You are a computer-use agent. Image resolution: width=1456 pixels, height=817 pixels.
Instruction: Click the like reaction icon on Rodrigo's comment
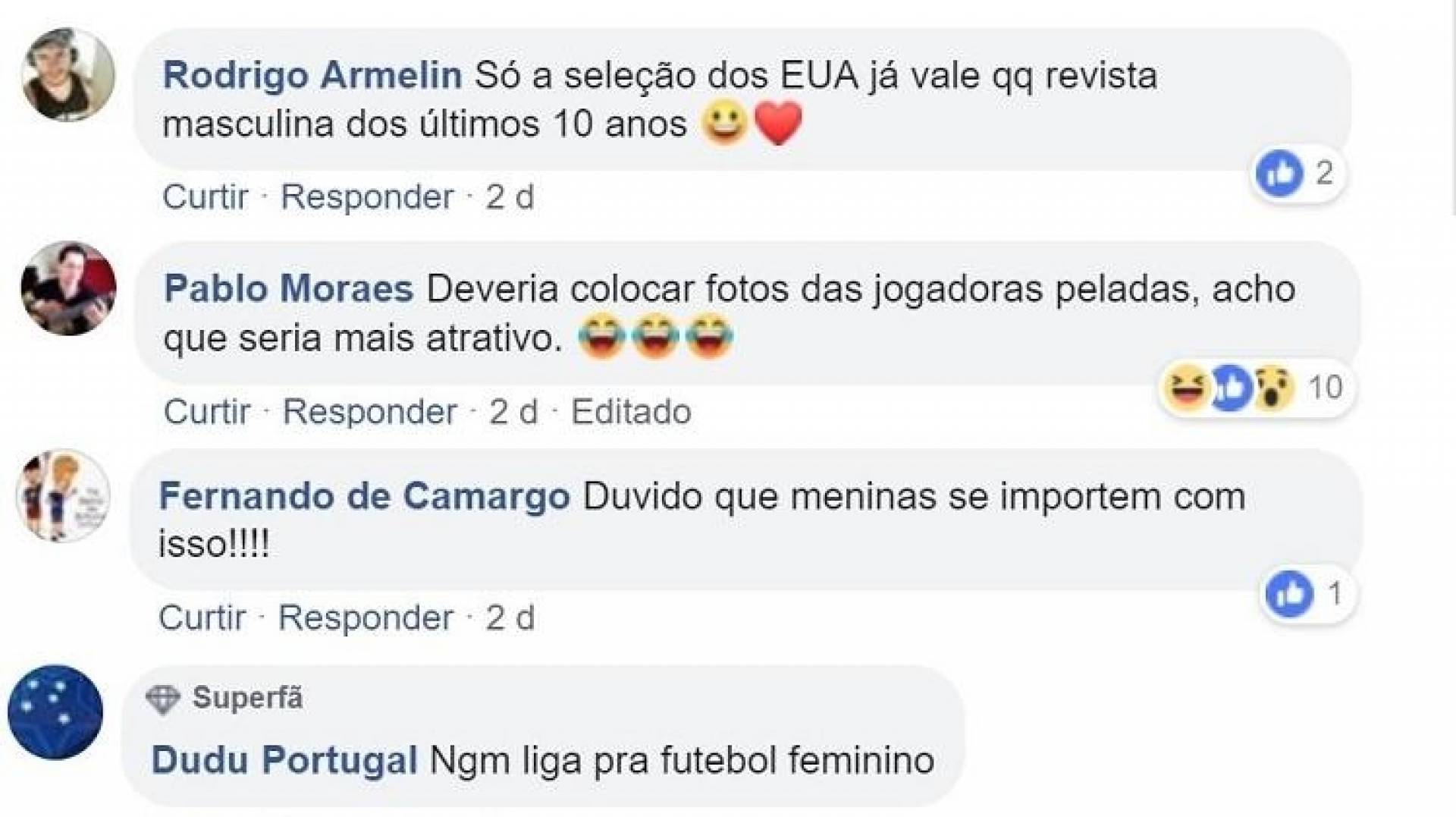tap(1279, 174)
